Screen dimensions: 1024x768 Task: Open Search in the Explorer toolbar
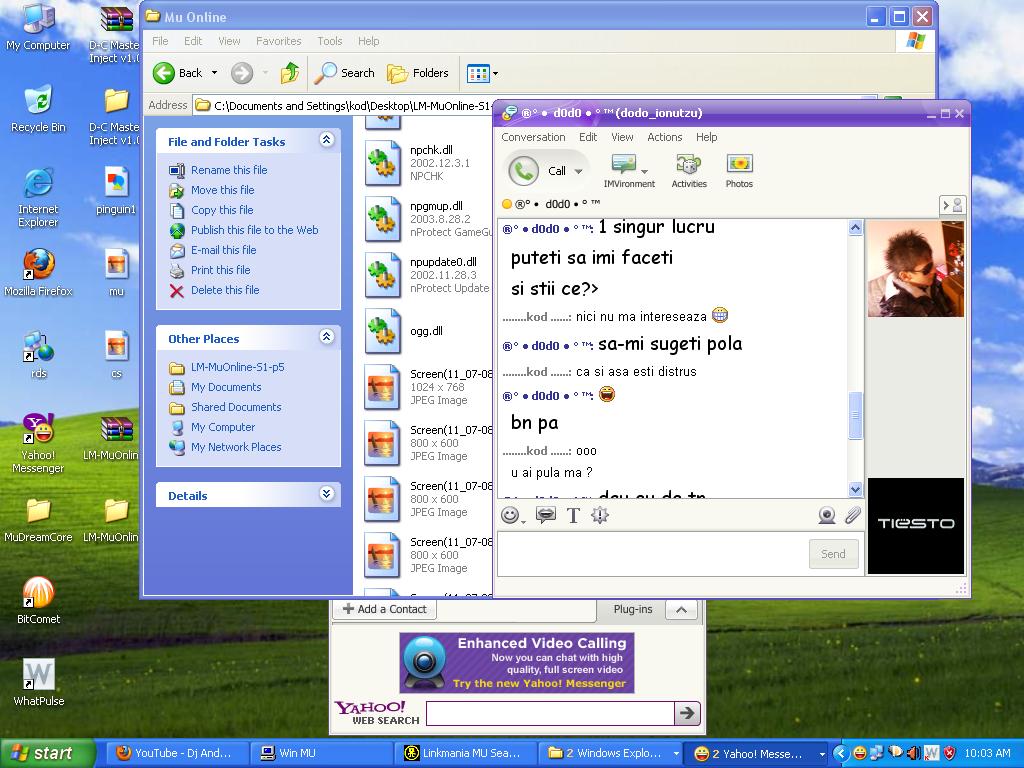(x=344, y=73)
